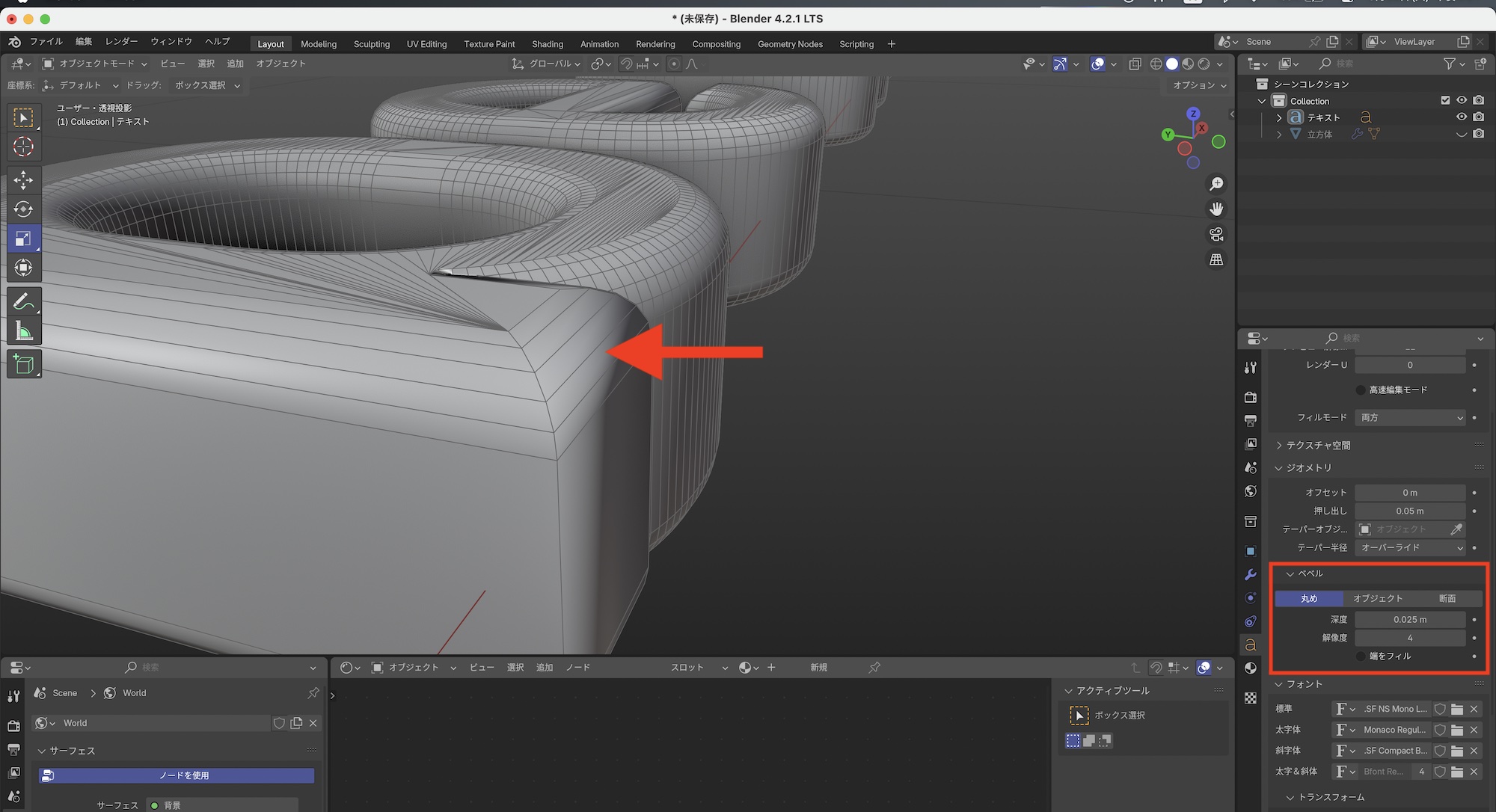Select the Move tool in left toolbar
1496x812 pixels.
[23, 179]
